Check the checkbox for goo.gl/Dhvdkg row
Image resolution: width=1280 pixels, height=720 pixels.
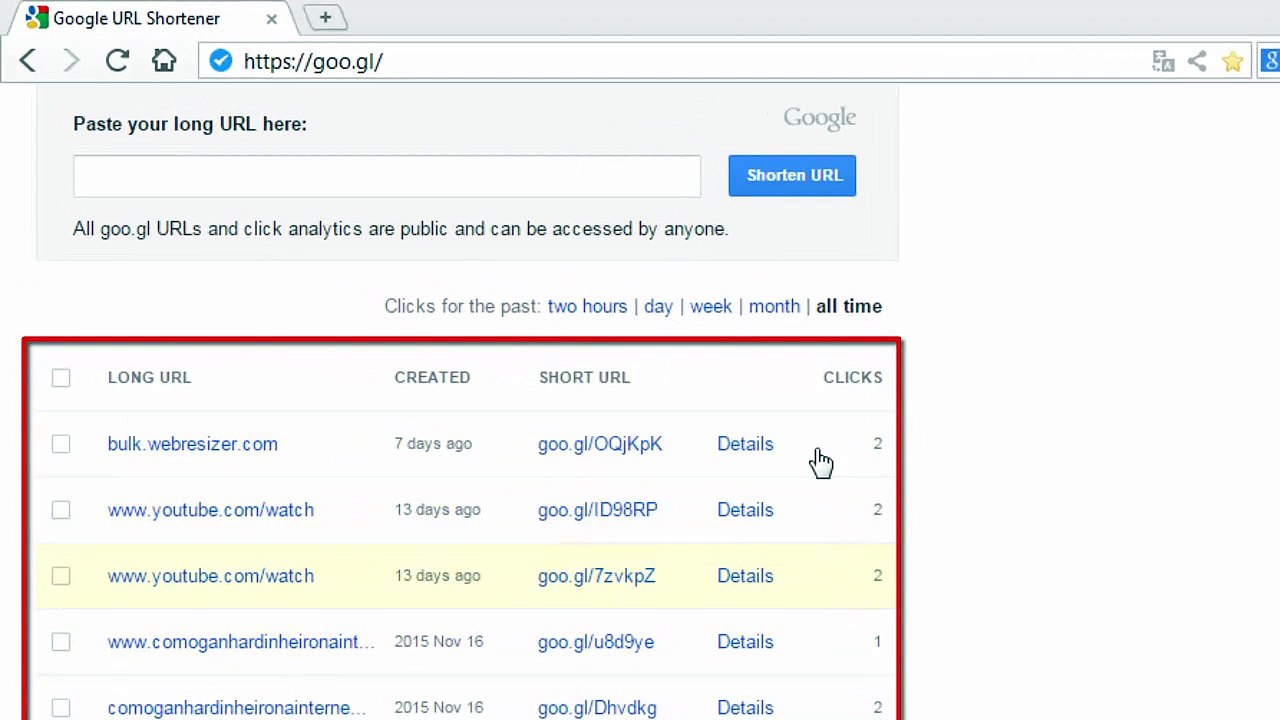coord(61,707)
